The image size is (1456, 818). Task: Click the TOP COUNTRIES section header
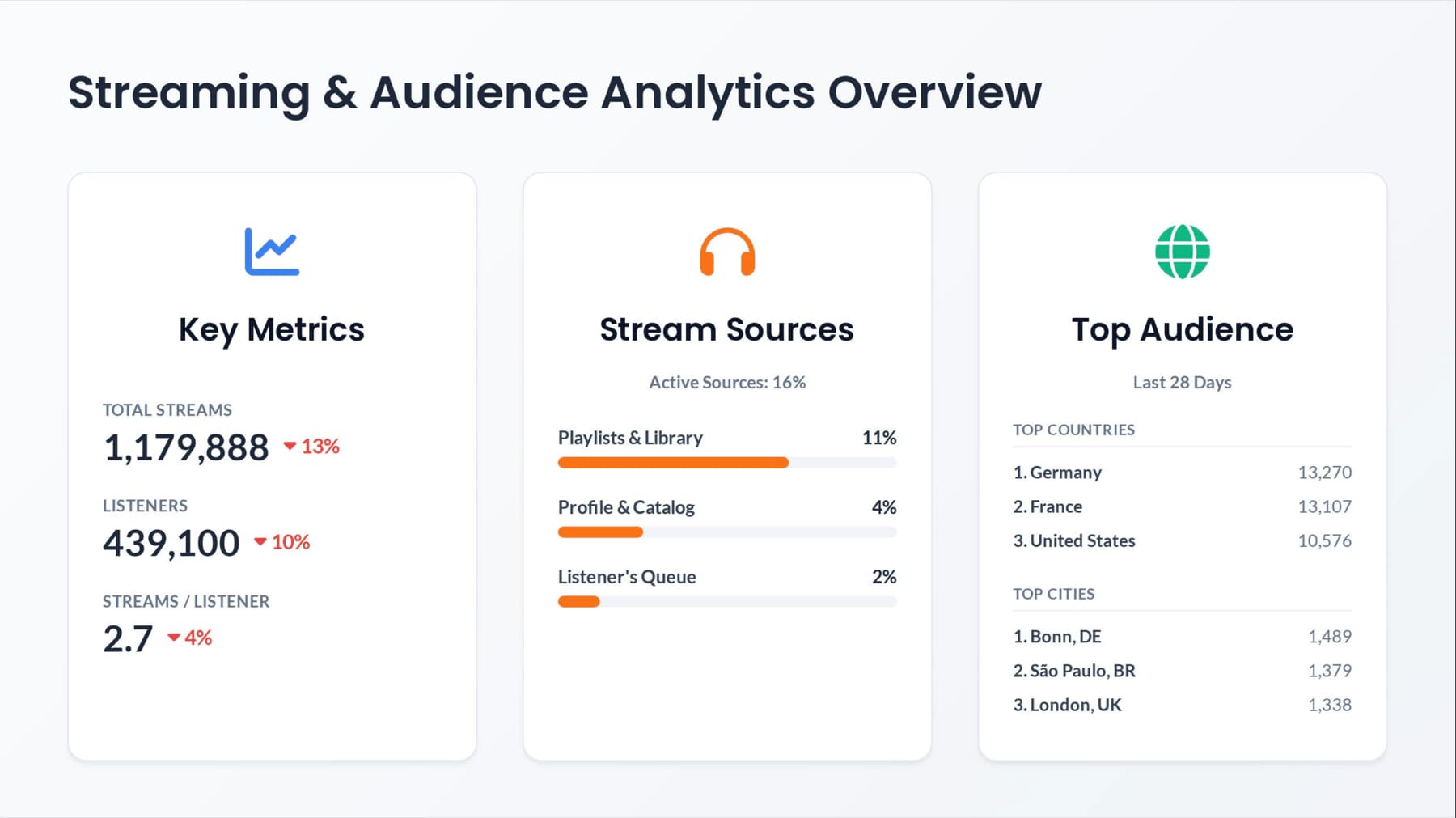point(1074,430)
